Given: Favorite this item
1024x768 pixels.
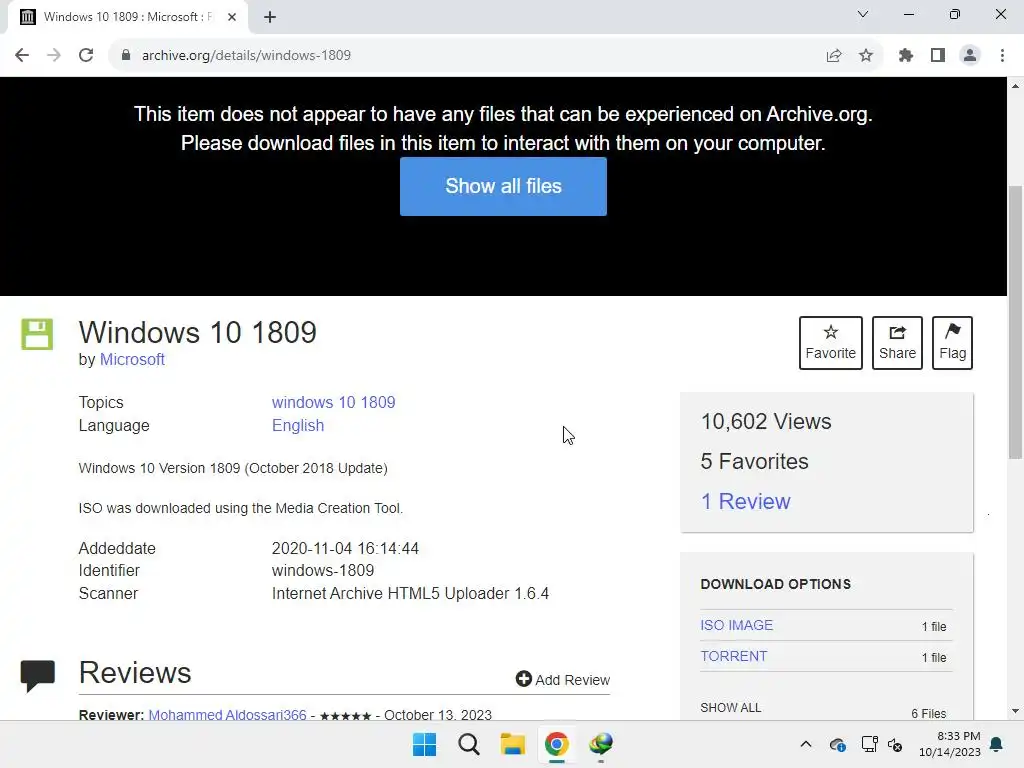Looking at the screenshot, I should coord(831,343).
